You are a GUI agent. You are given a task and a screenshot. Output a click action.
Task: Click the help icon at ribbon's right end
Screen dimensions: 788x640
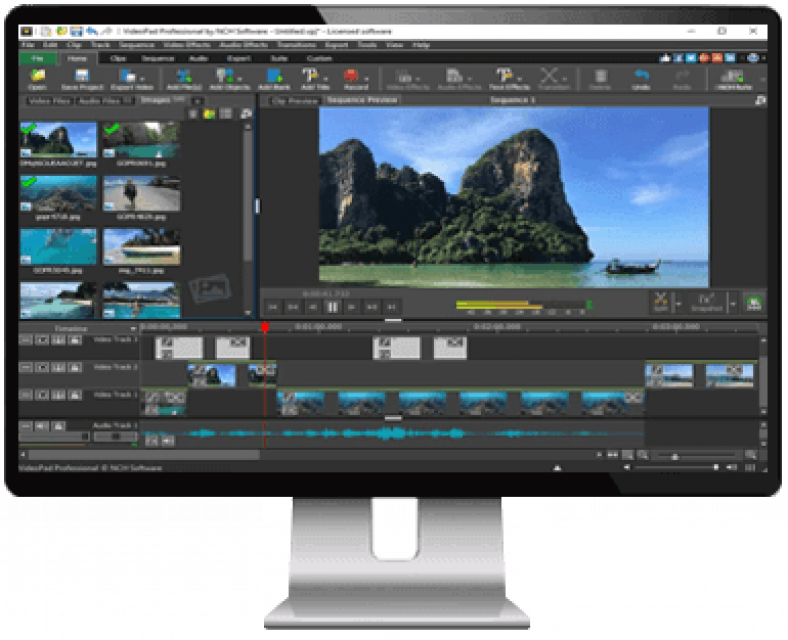[x=753, y=58]
